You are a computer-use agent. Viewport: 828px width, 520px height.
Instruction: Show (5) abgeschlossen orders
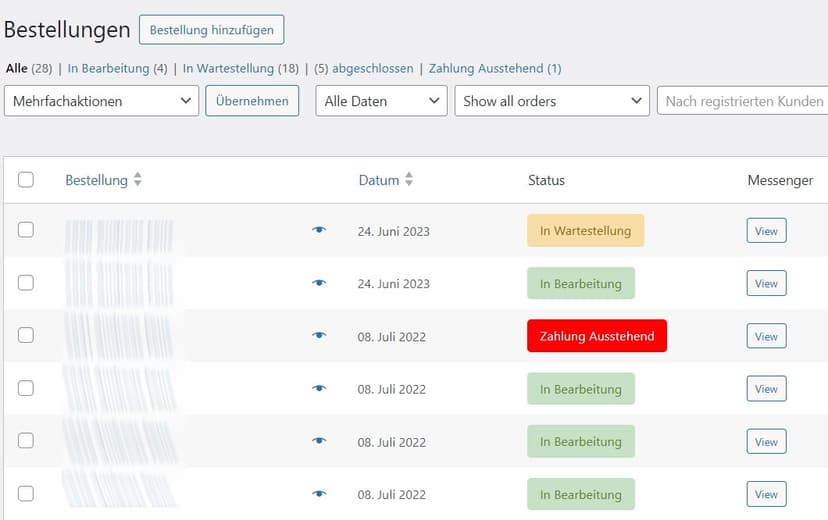click(364, 69)
